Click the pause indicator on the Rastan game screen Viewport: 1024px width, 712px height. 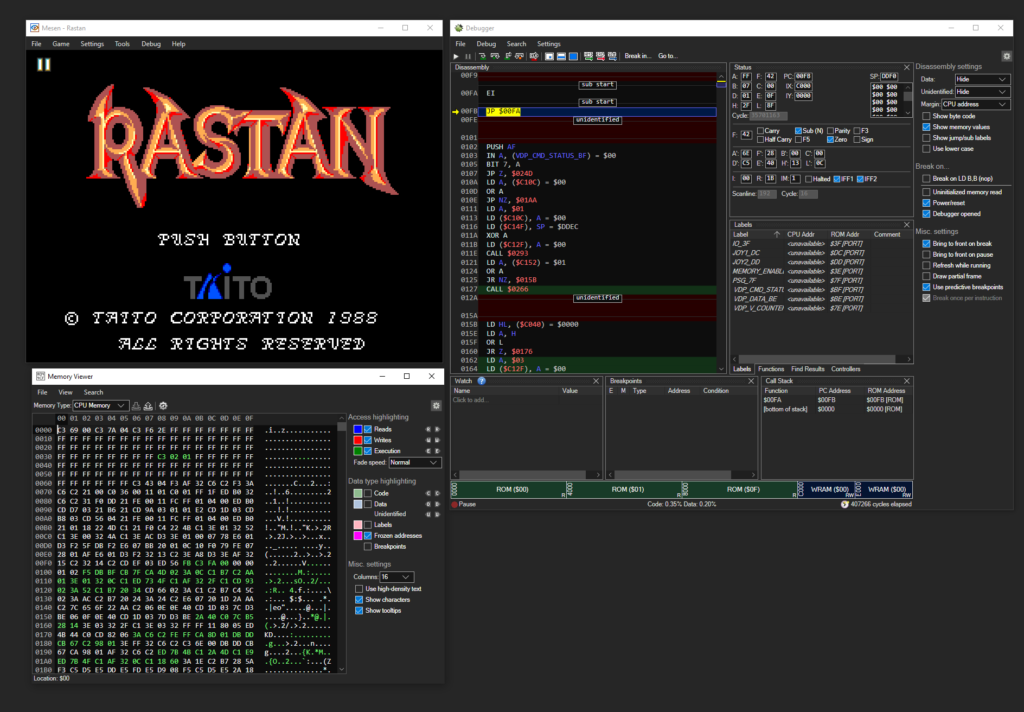tap(44, 65)
